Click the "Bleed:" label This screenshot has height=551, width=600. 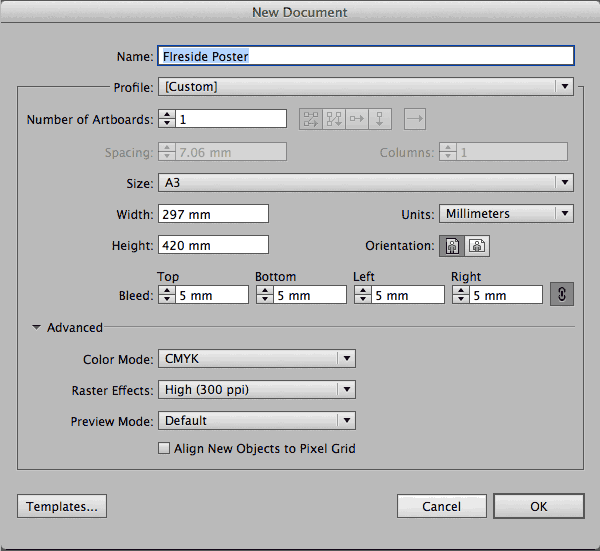click(x=136, y=295)
